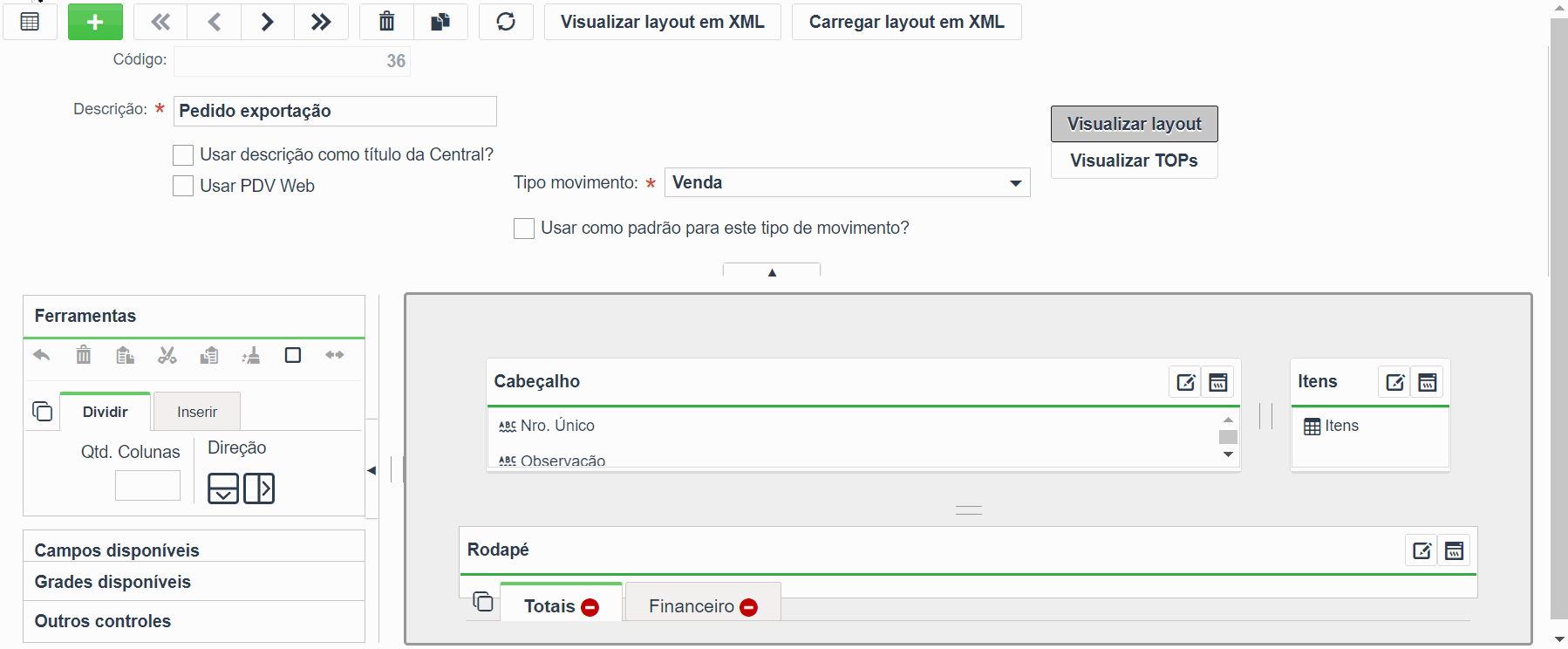Click the copy clipboard icon in Ferramentas
The image size is (1568, 649).
tap(125, 355)
